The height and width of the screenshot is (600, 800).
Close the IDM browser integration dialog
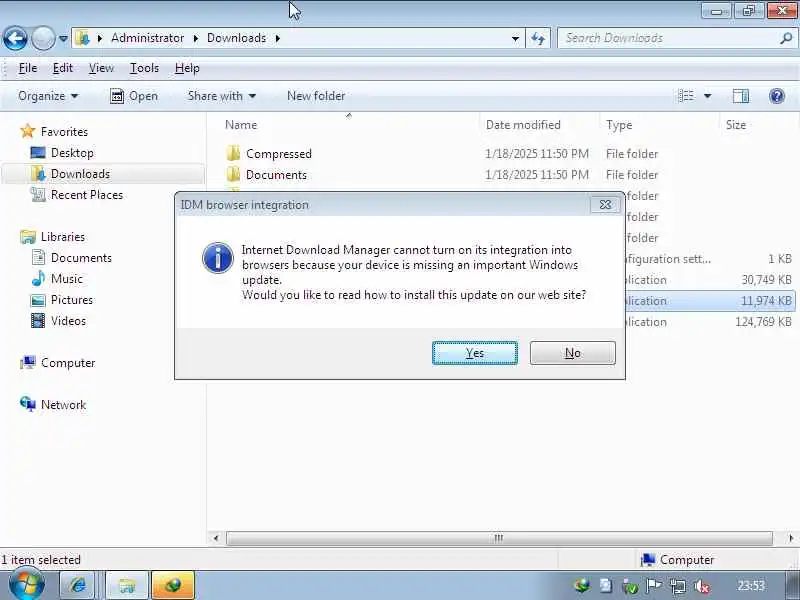click(605, 205)
